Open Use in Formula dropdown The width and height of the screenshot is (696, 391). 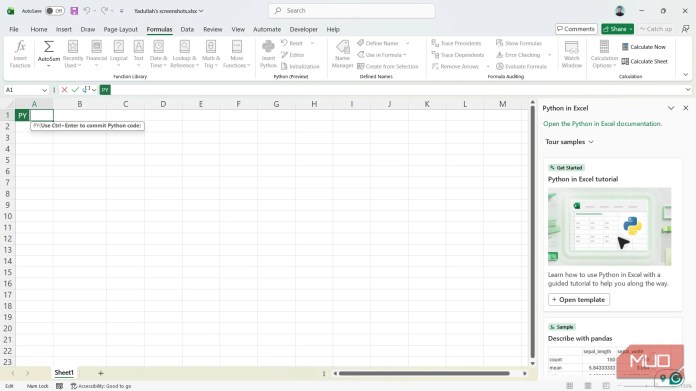(382, 55)
